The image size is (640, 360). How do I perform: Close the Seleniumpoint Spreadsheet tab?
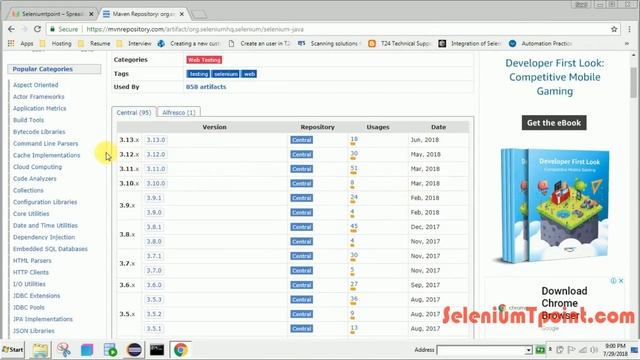pos(91,14)
